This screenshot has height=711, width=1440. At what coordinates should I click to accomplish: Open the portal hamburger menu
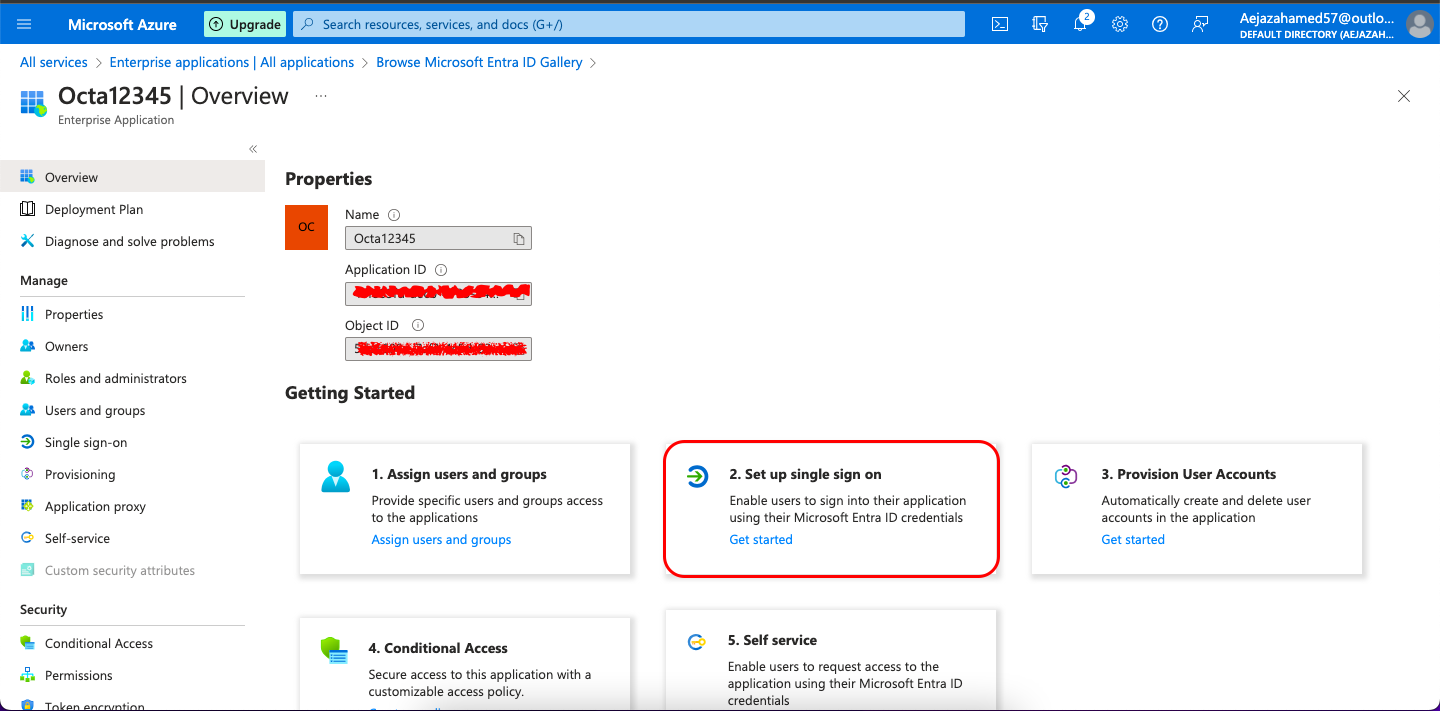[x=24, y=24]
